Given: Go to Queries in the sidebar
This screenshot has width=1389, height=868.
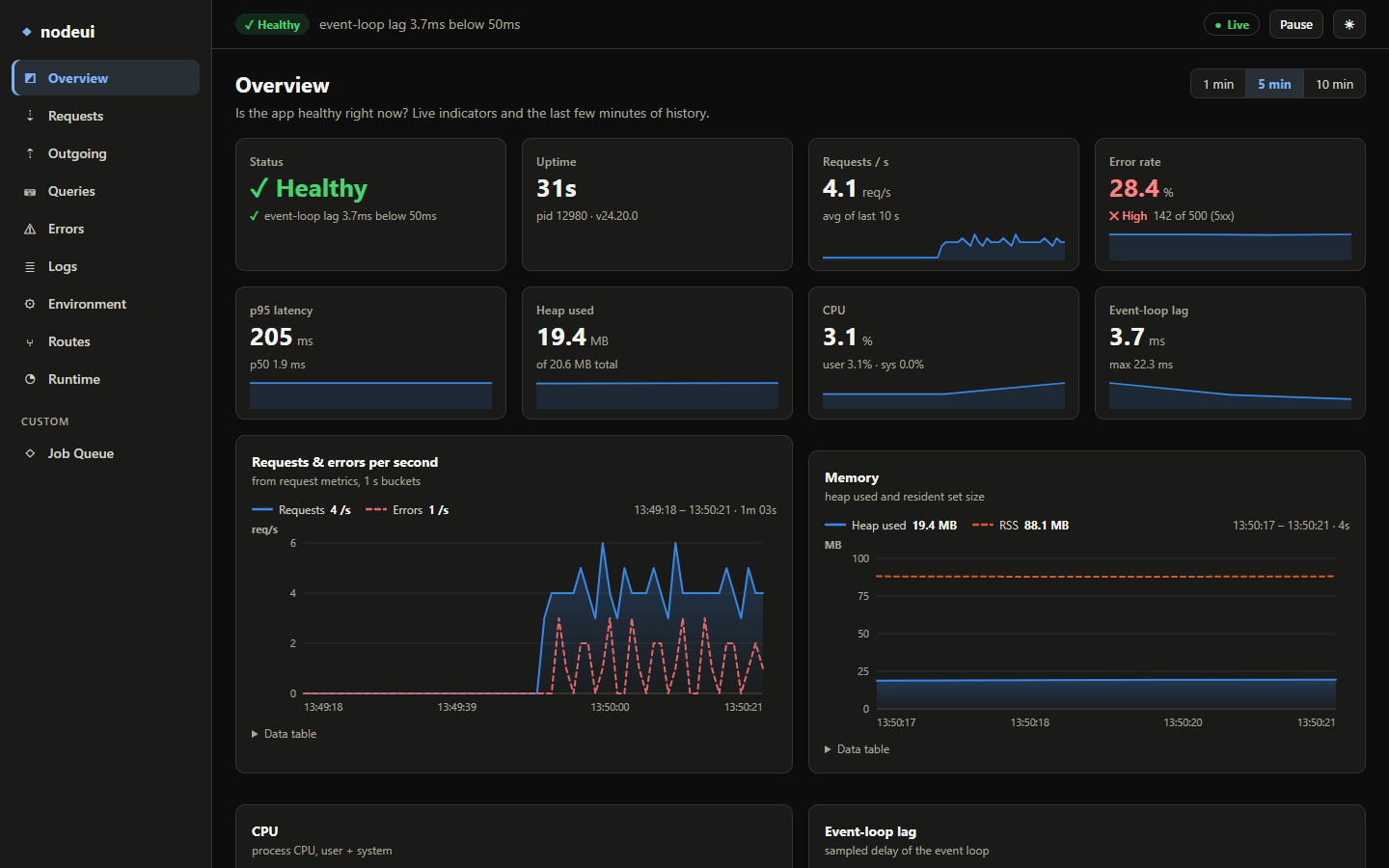Looking at the screenshot, I should (x=105, y=191).
